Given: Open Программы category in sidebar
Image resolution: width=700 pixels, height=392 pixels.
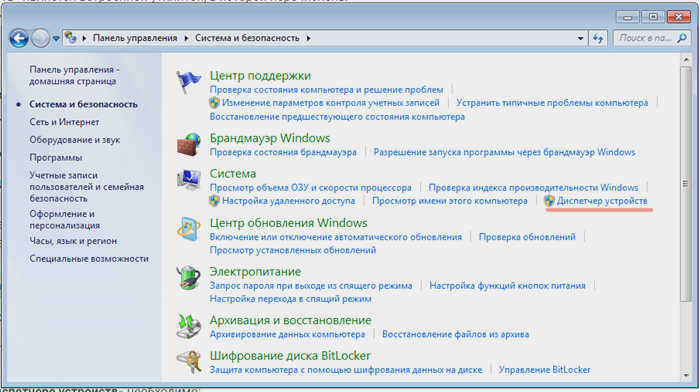Looking at the screenshot, I should click(x=56, y=158).
